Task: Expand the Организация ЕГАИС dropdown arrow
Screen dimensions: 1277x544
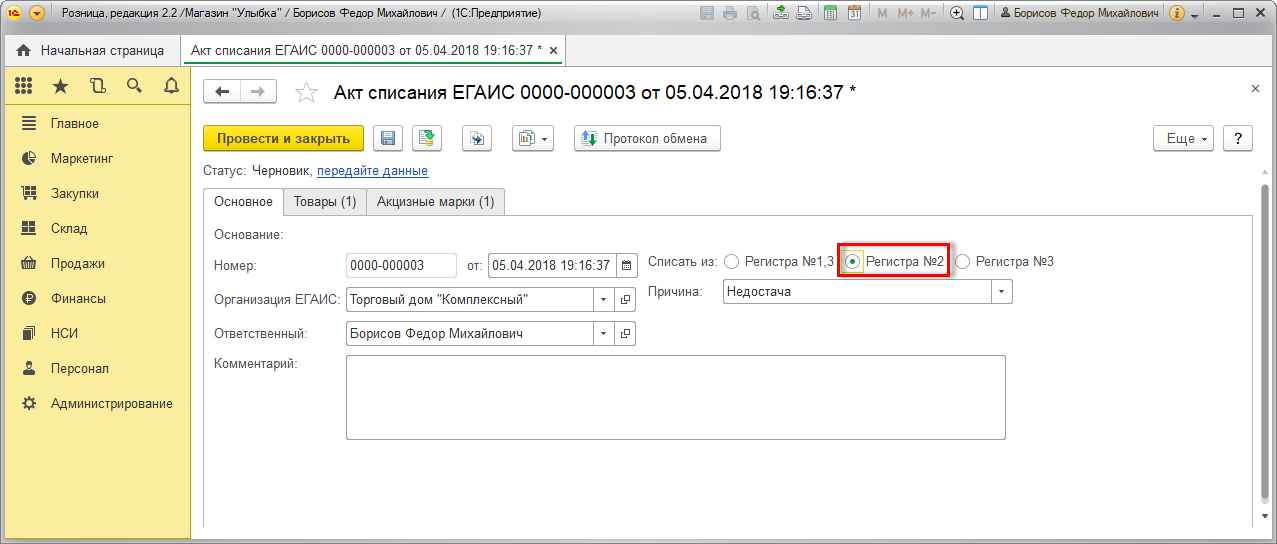Action: (x=603, y=299)
